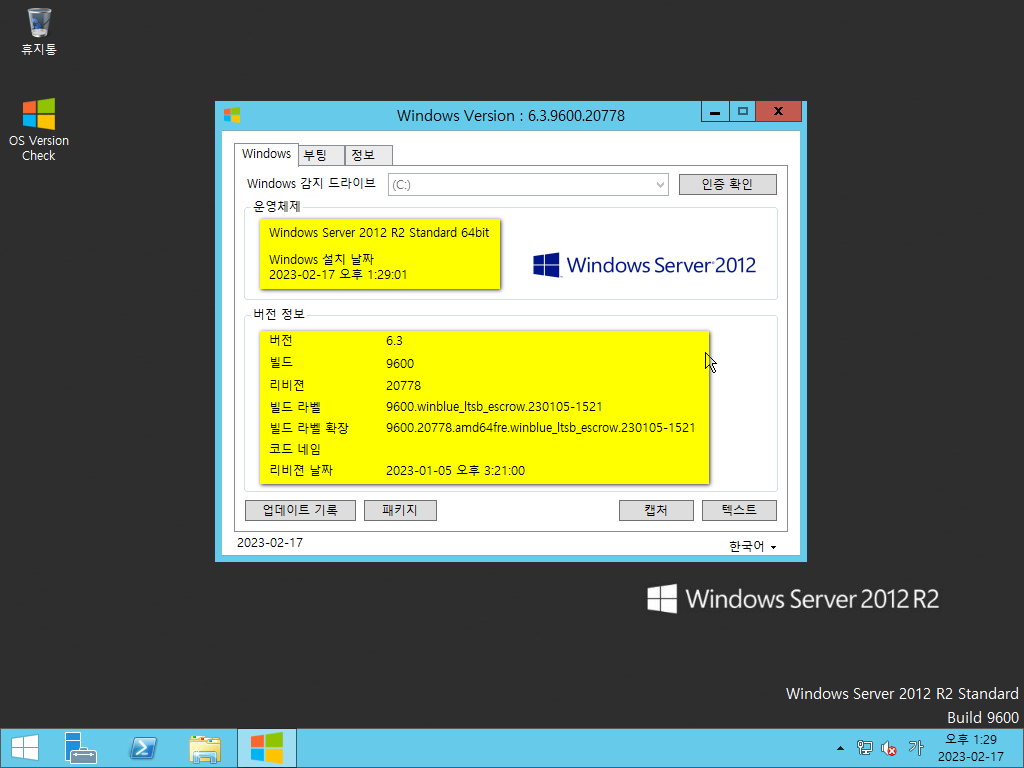Screen dimensions: 1024x768
Task: Select build value 9600
Action: (400, 364)
